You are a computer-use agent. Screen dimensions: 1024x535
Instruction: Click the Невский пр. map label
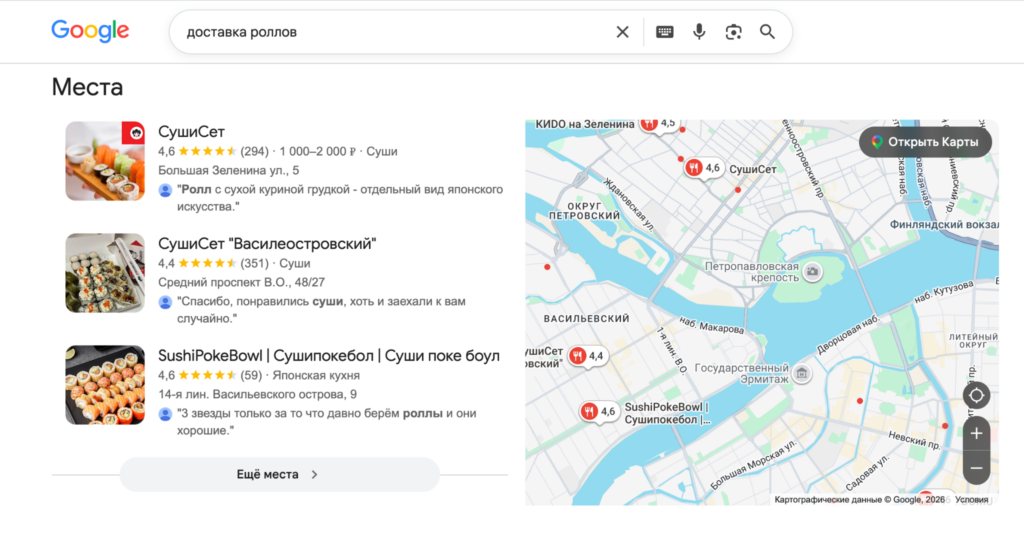(914, 440)
